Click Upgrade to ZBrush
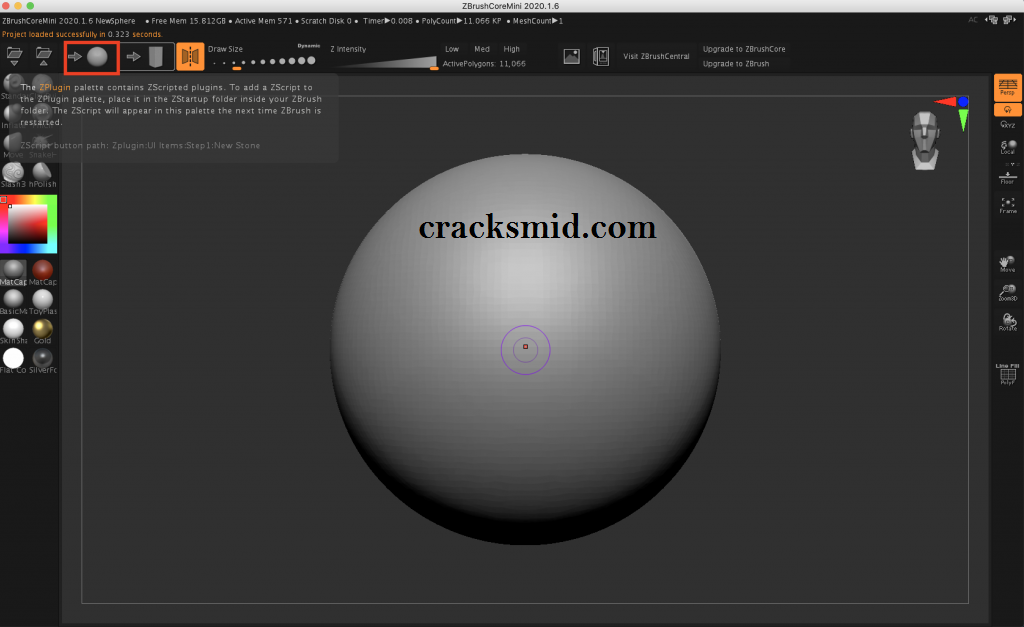 [x=736, y=63]
